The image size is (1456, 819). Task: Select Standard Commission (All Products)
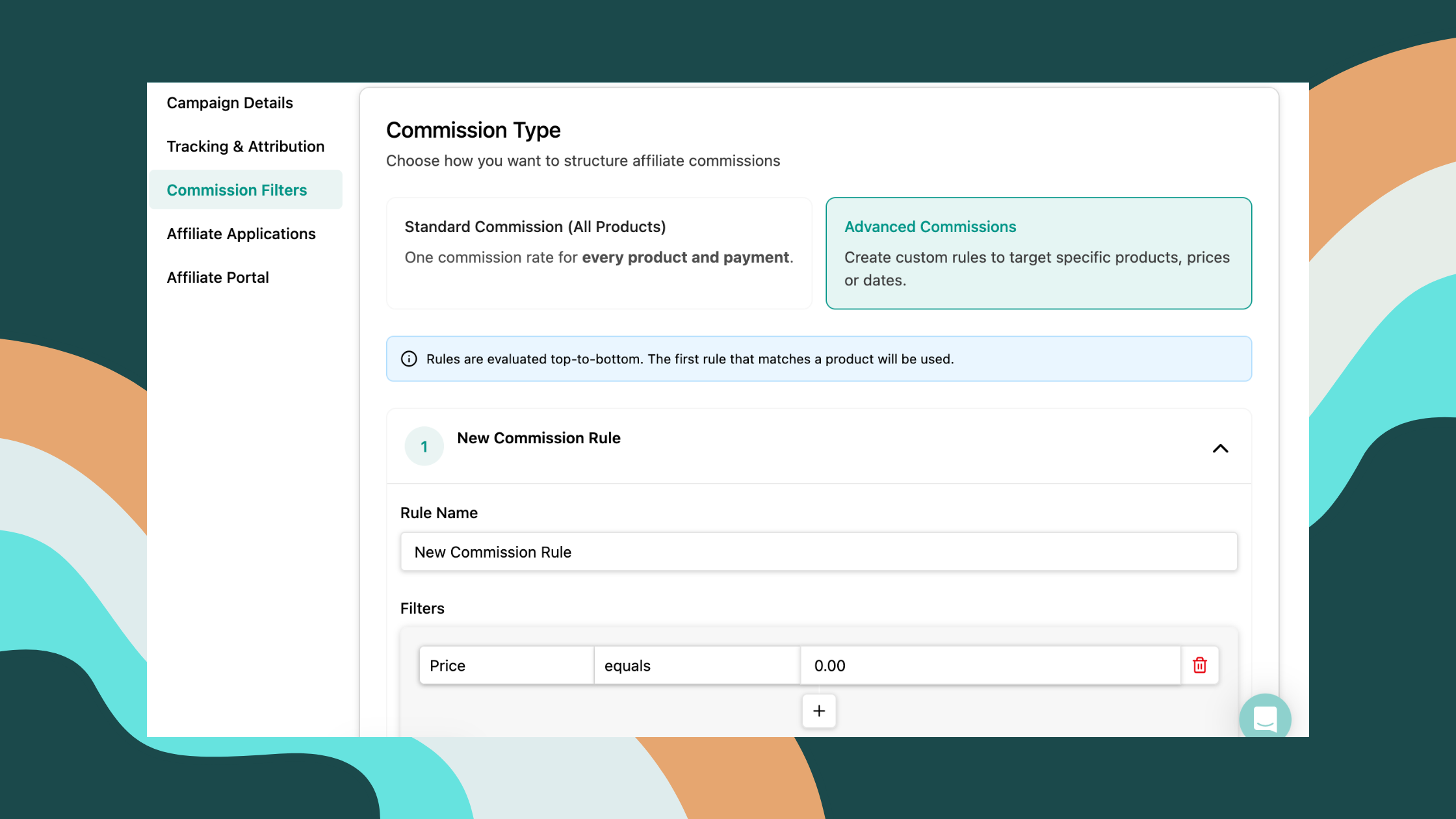click(599, 253)
